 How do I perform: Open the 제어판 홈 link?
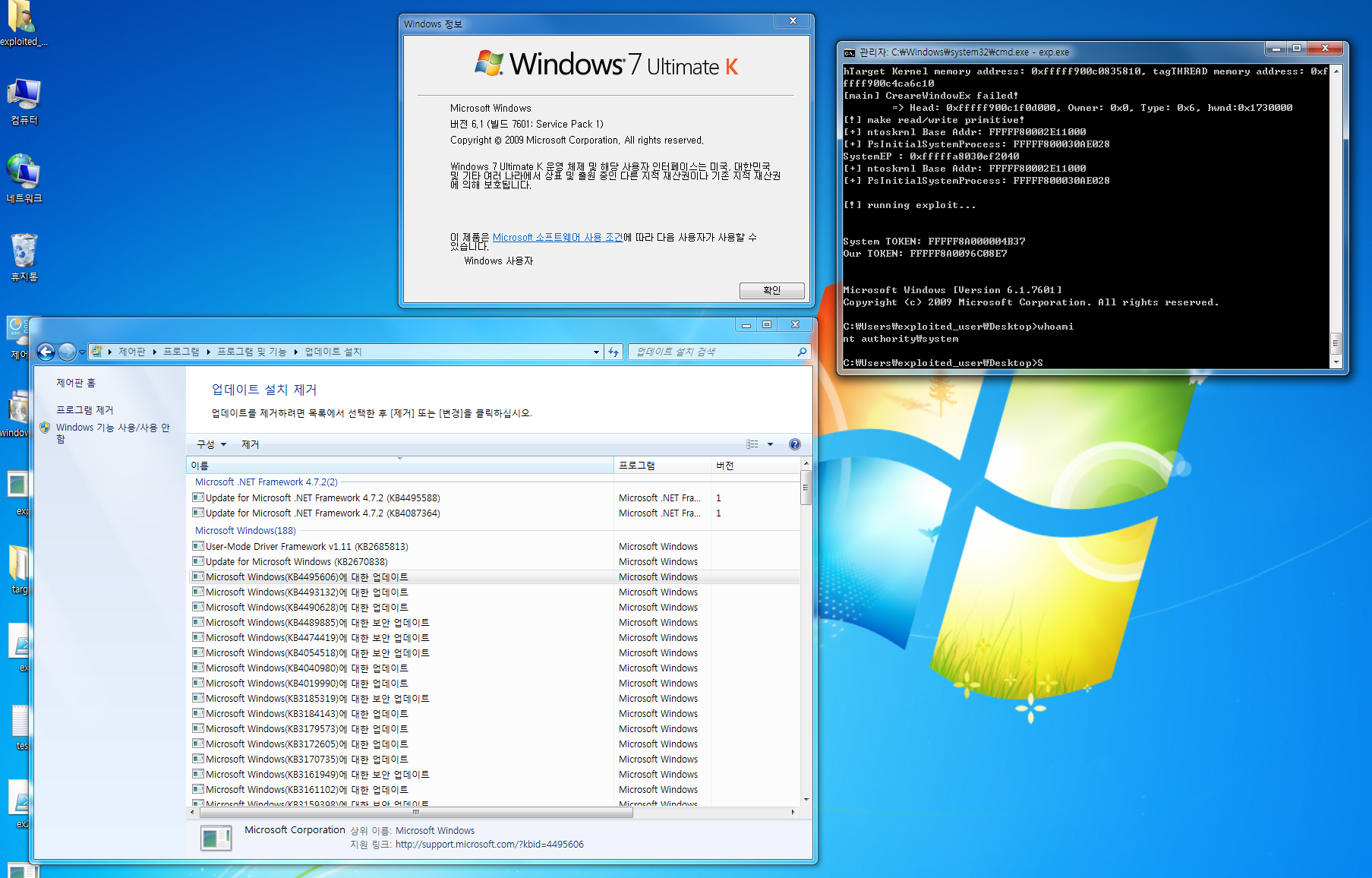(x=76, y=383)
